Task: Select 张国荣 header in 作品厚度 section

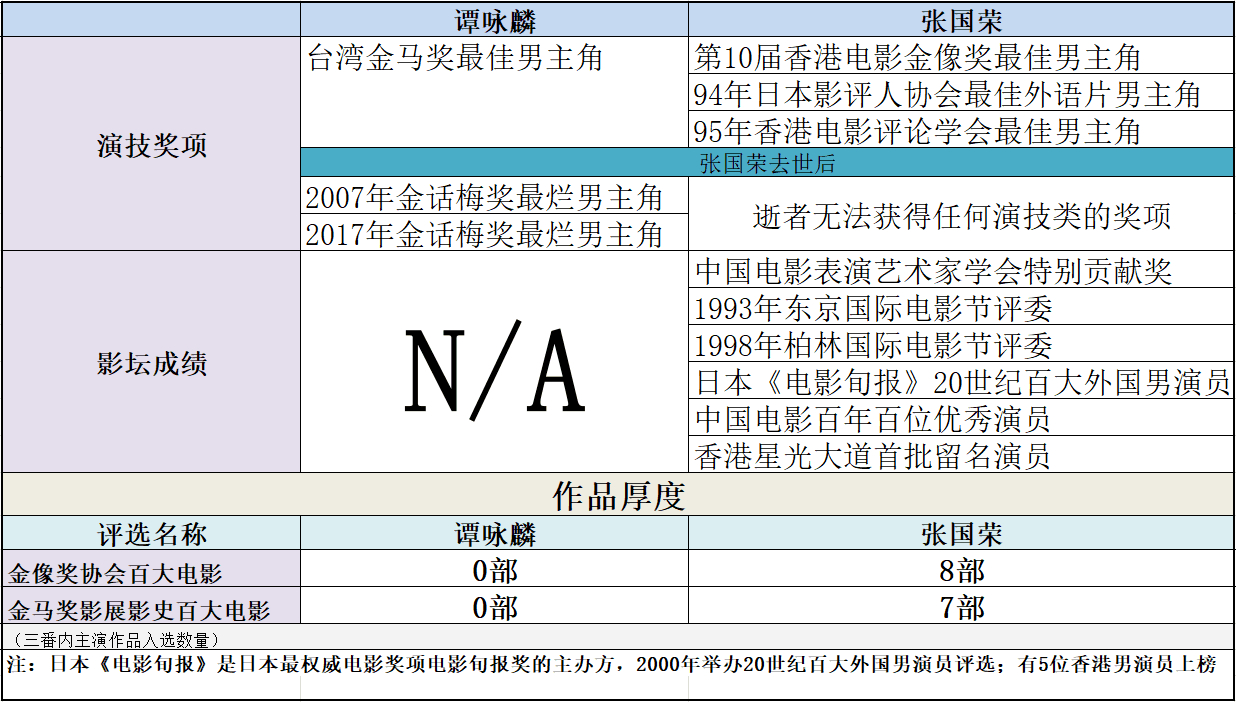Action: (x=962, y=533)
